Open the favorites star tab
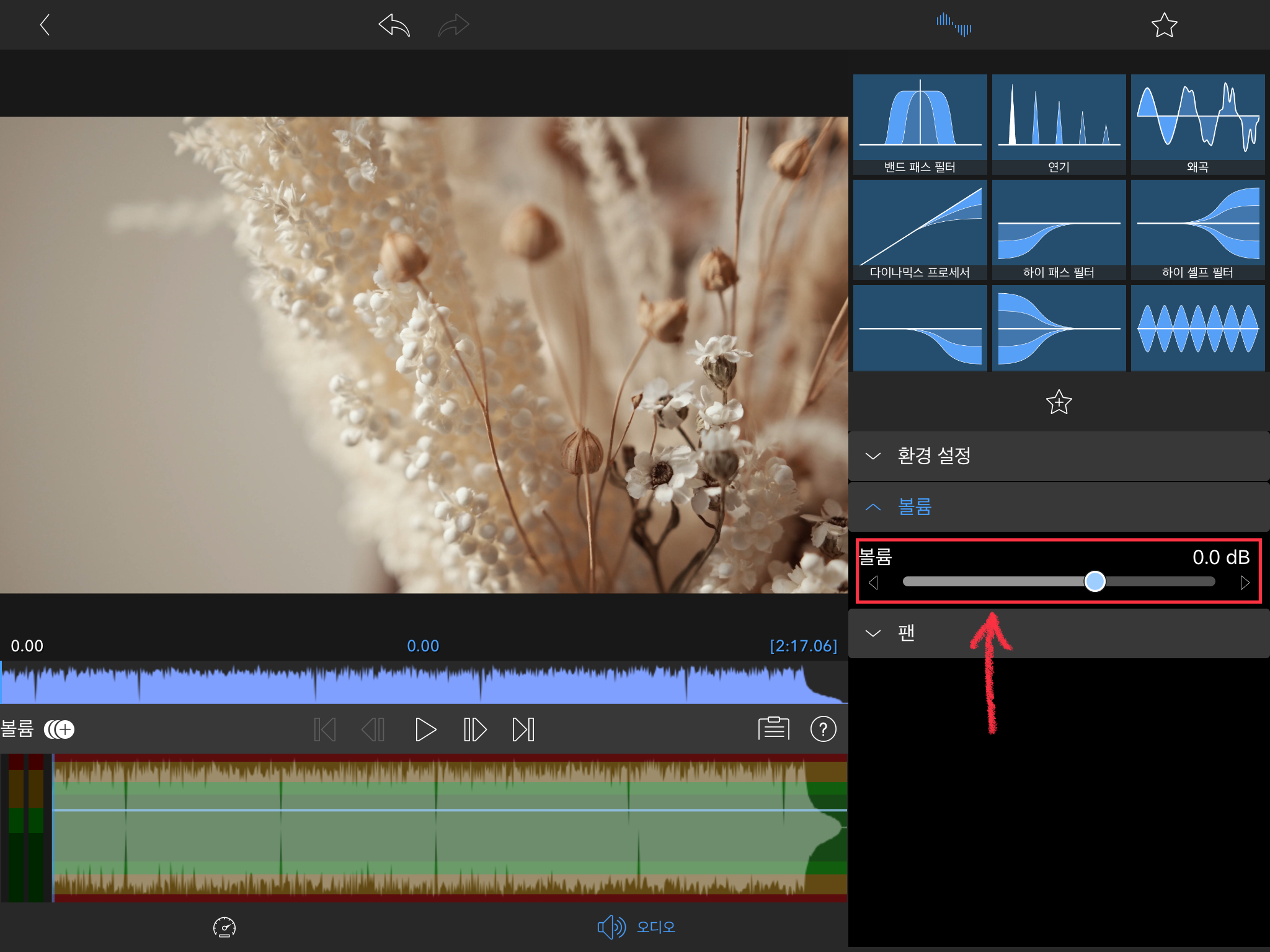 click(1164, 25)
